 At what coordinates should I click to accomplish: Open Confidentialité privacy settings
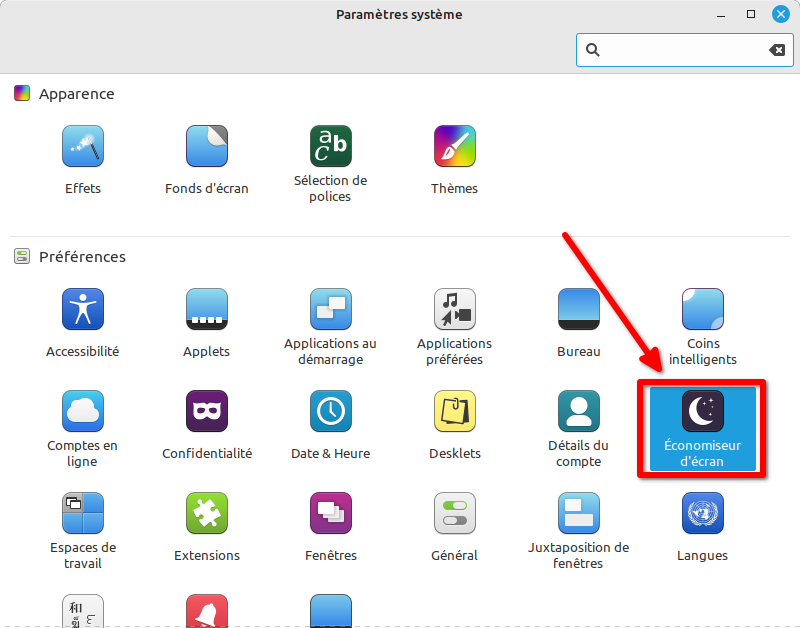(207, 412)
